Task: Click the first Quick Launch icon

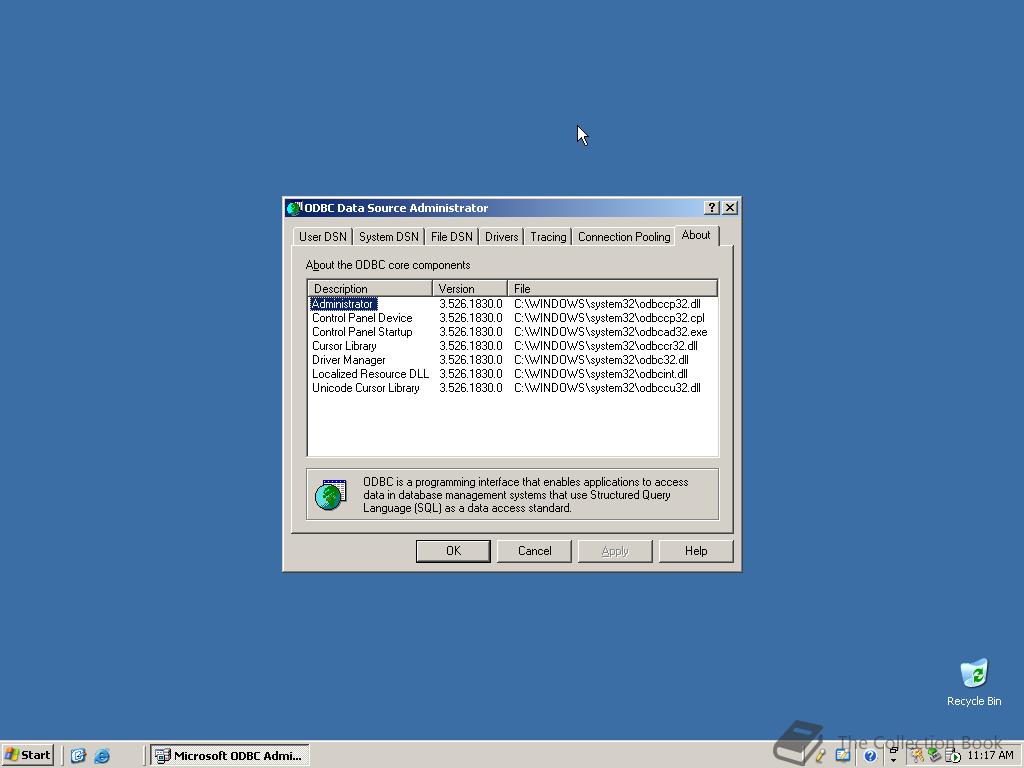Action: [78, 756]
